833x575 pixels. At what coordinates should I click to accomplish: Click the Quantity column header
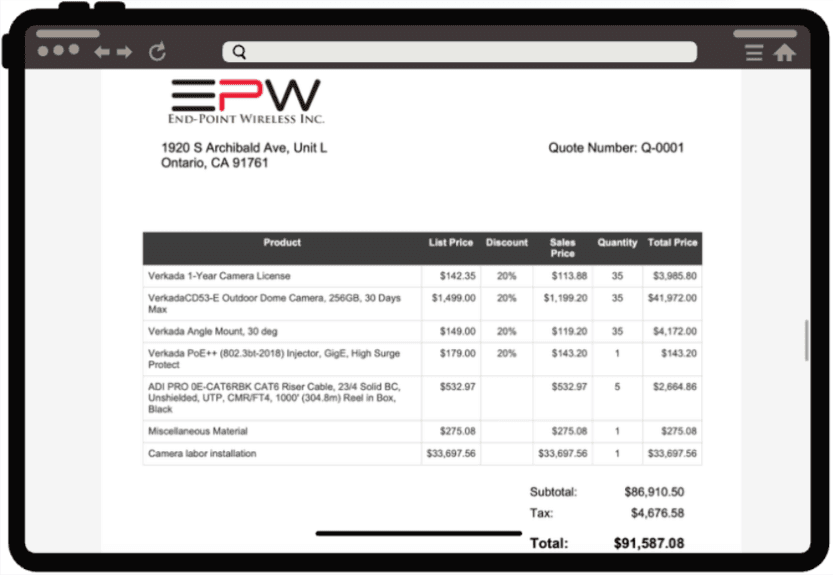(x=617, y=242)
